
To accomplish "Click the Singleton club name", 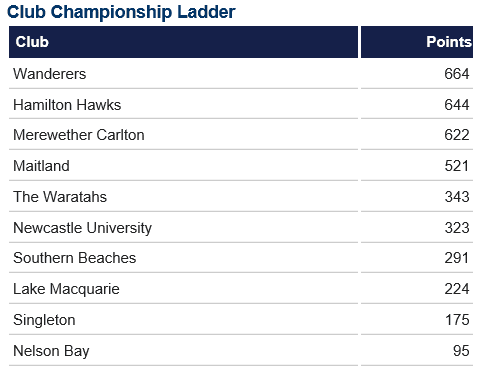I will 44,320.
